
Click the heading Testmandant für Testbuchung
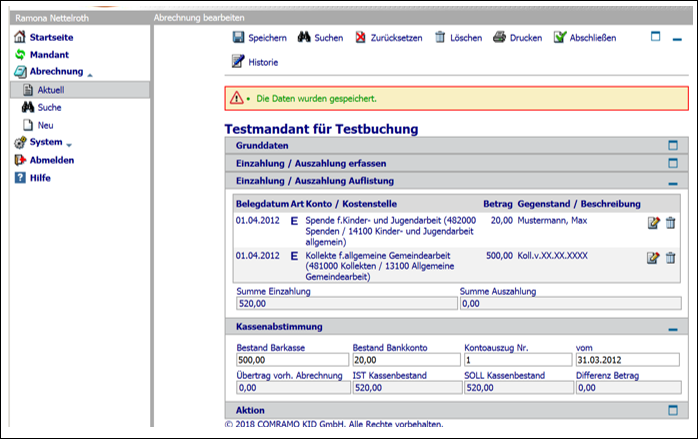coord(321,129)
